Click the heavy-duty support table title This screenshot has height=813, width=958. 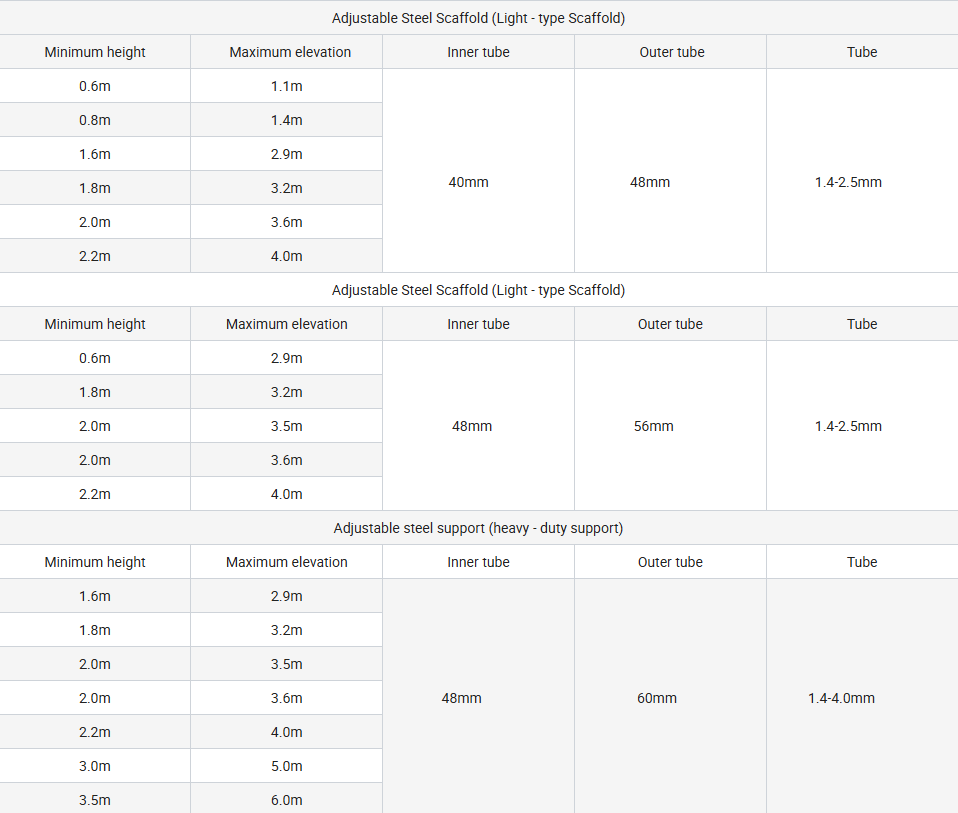(x=478, y=528)
